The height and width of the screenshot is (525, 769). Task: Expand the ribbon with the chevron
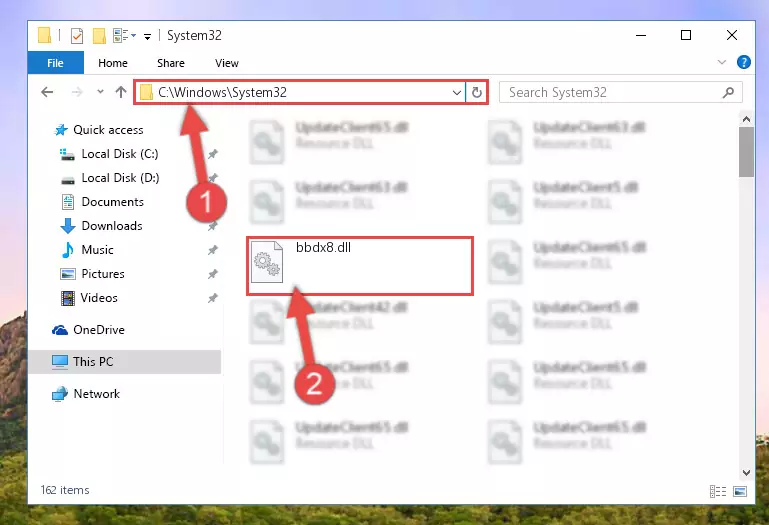(721, 62)
